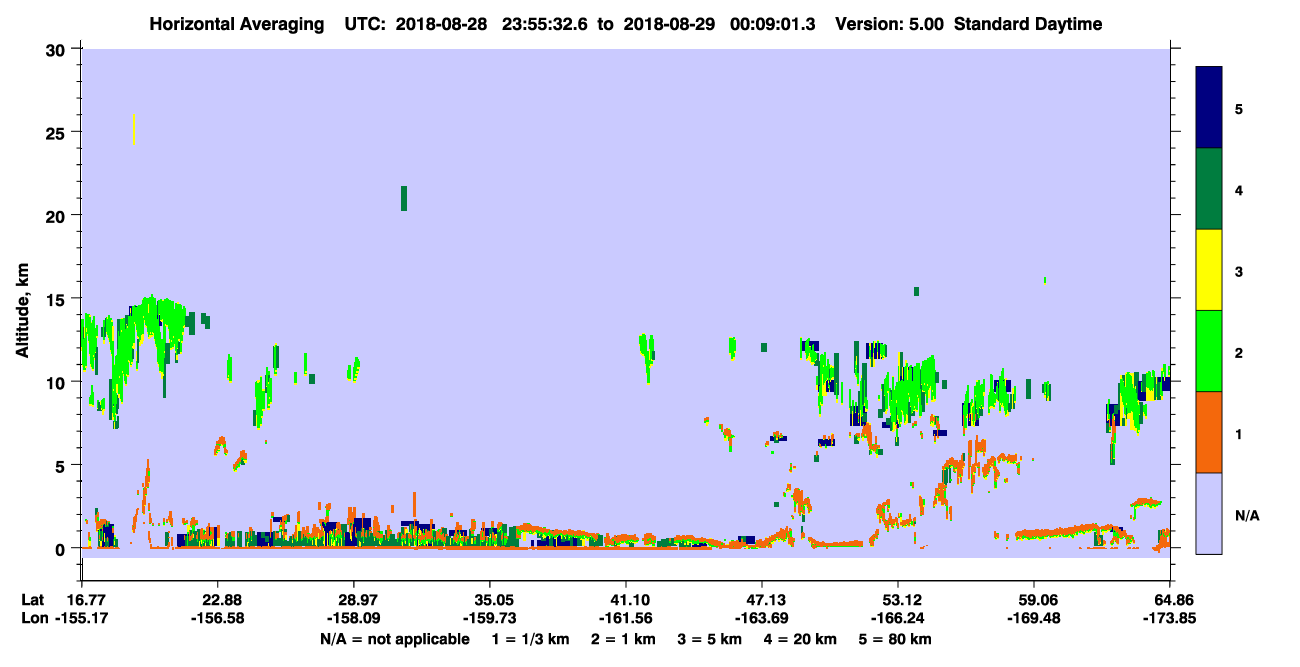Click longitude value -158.09
This screenshot has width=1300, height=667.
353,619
